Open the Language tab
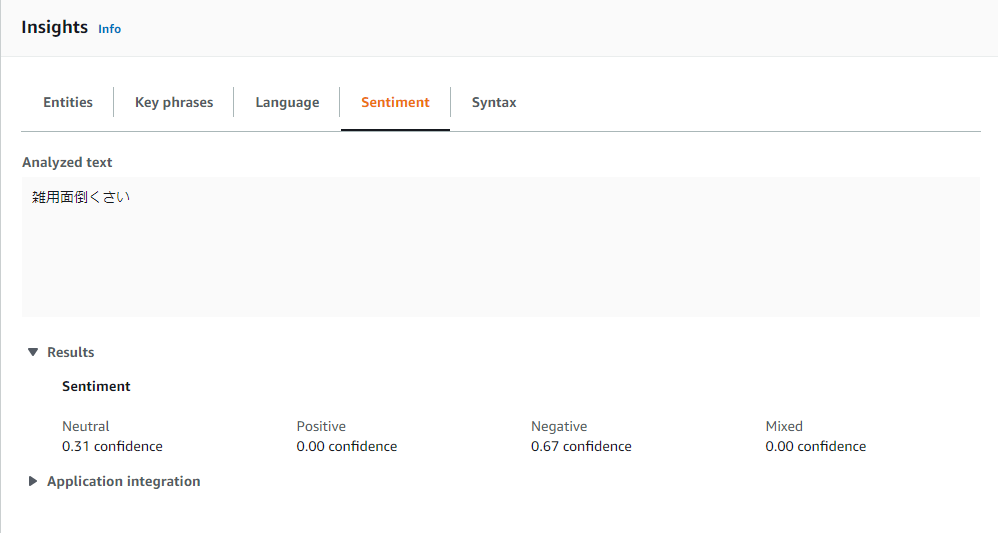This screenshot has height=533, width=998. [287, 102]
